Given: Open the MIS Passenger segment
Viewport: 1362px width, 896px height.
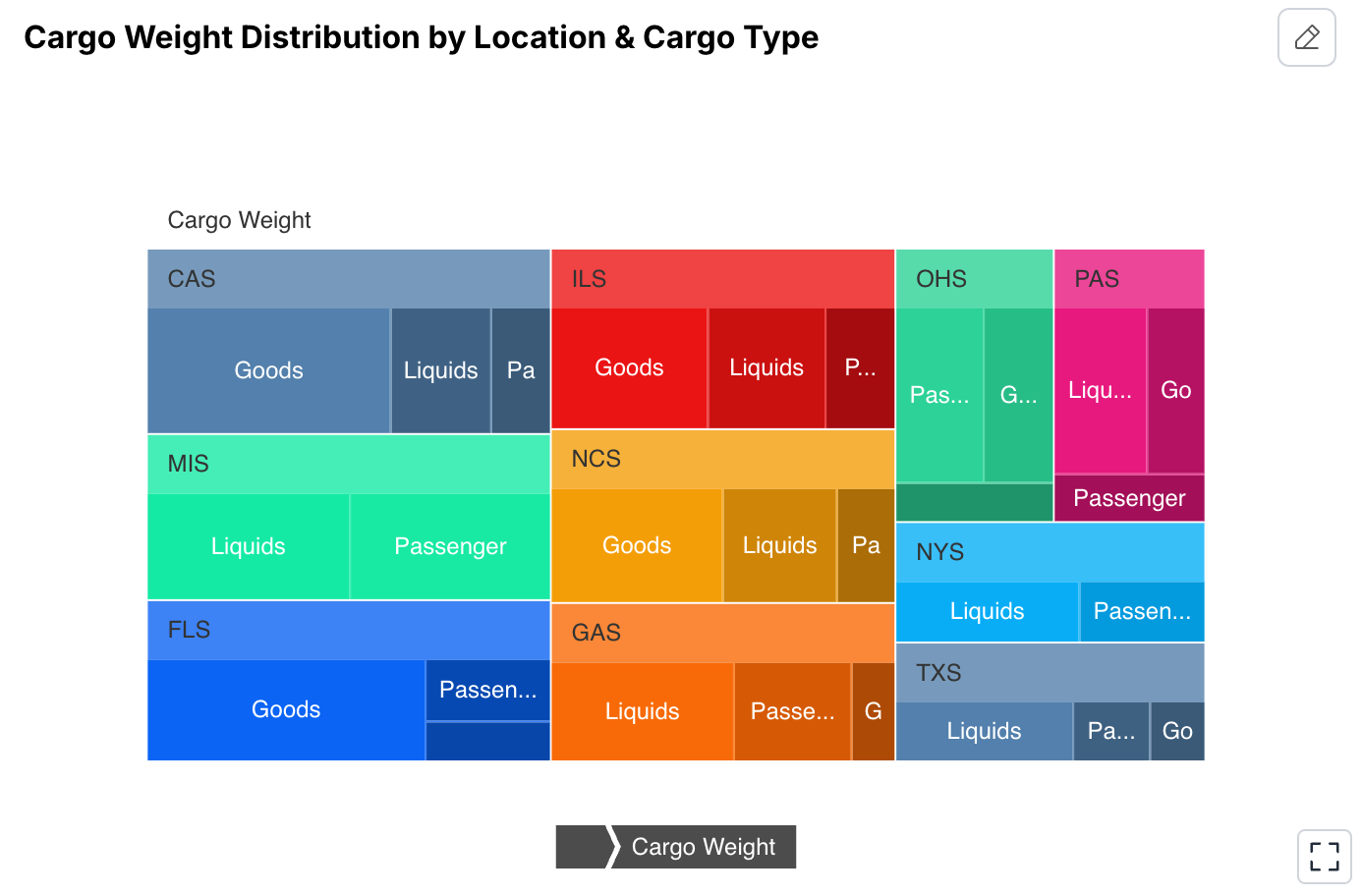Looking at the screenshot, I should click(x=449, y=546).
